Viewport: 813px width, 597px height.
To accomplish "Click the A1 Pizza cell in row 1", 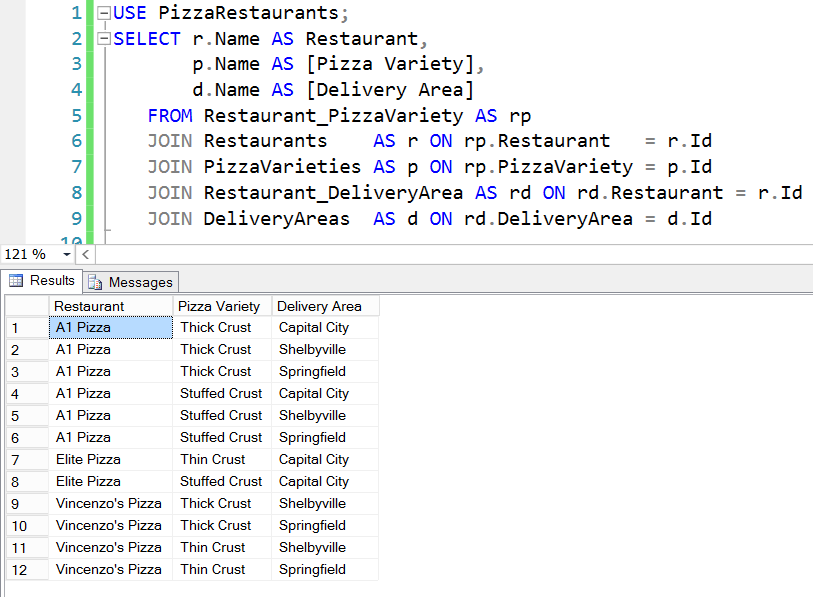I will click(x=110, y=328).
